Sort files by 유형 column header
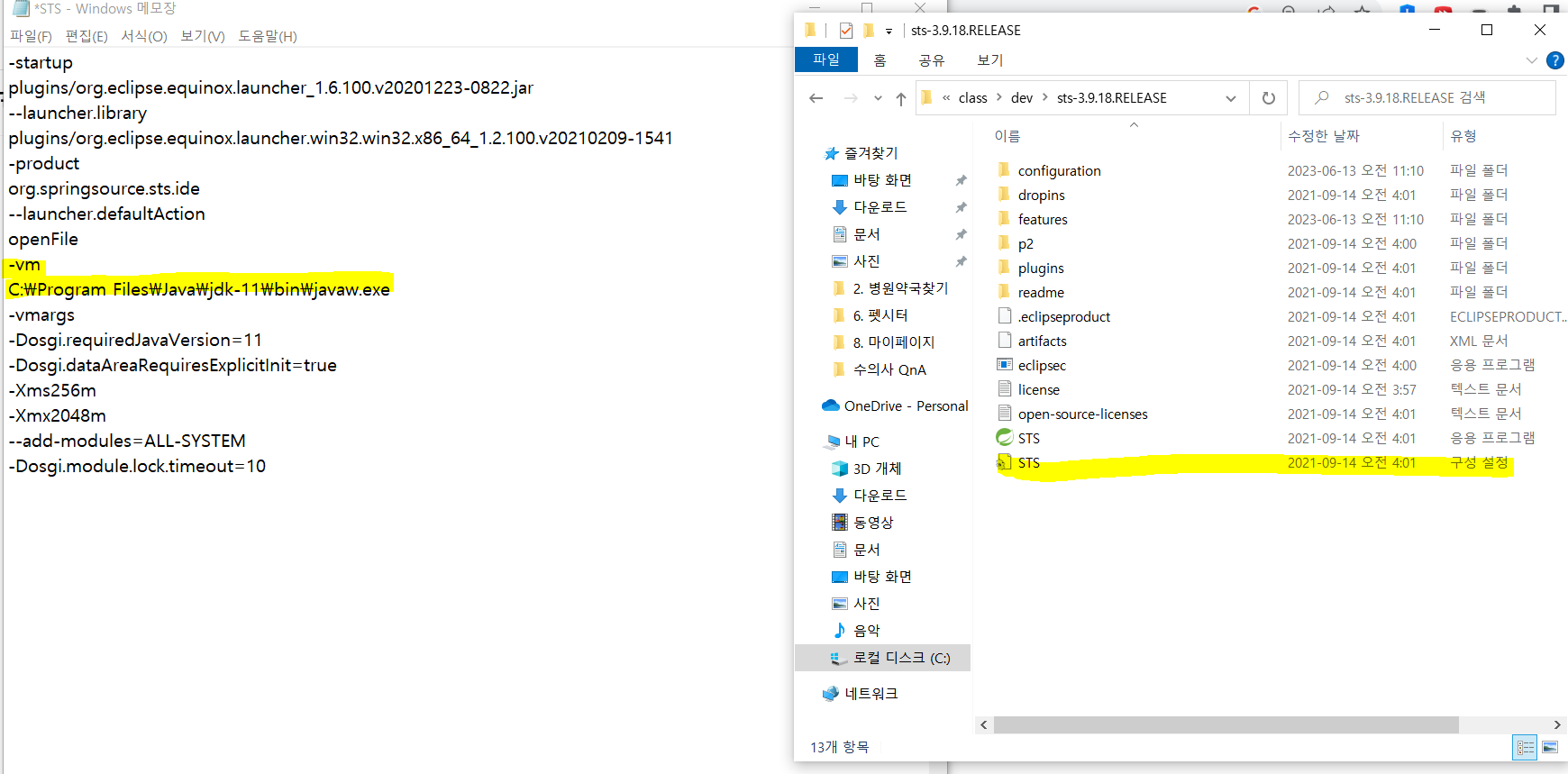Image resolution: width=1568 pixels, height=774 pixels. click(1463, 136)
